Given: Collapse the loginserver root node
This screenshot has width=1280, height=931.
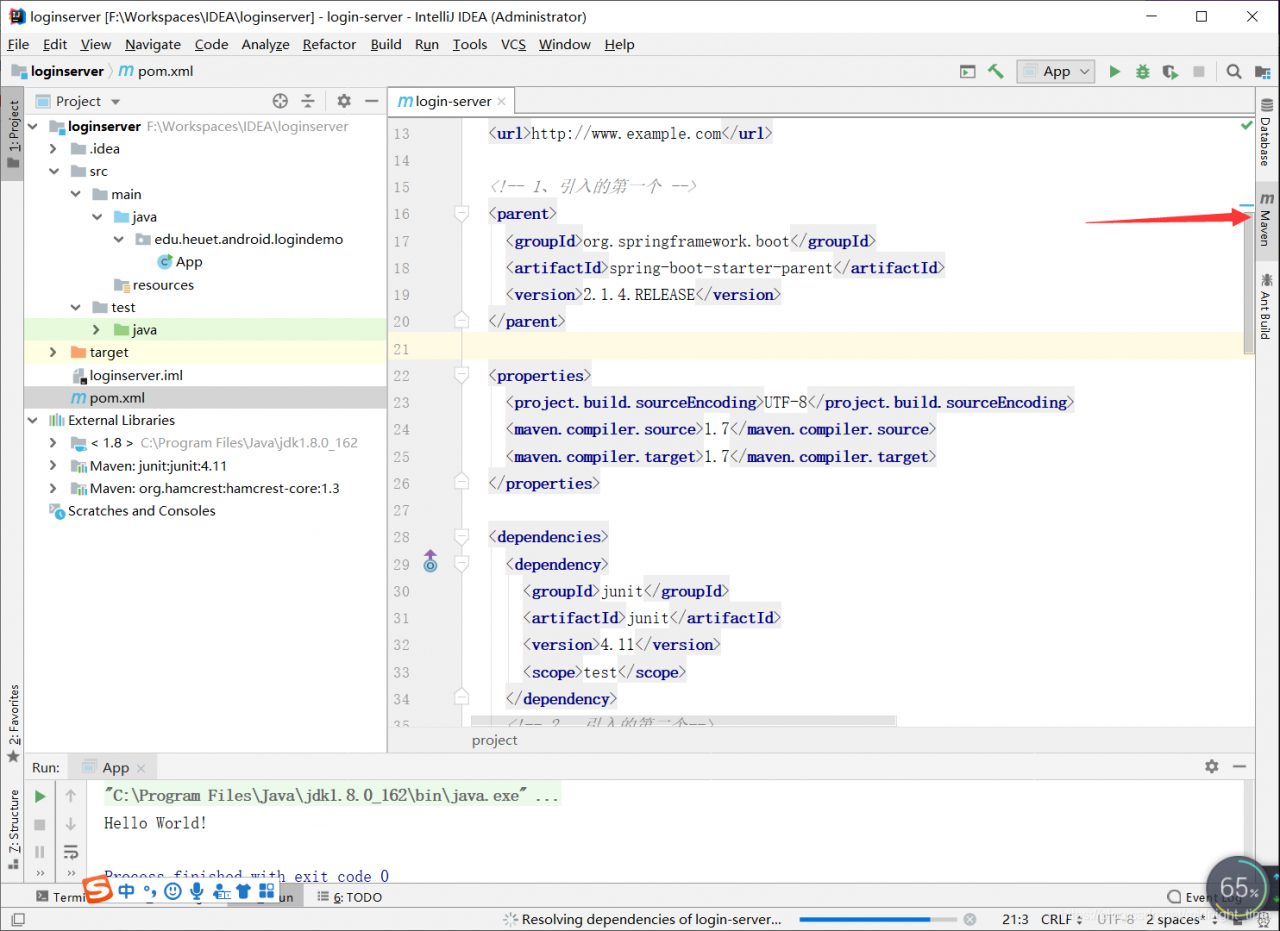Looking at the screenshot, I should (x=33, y=127).
